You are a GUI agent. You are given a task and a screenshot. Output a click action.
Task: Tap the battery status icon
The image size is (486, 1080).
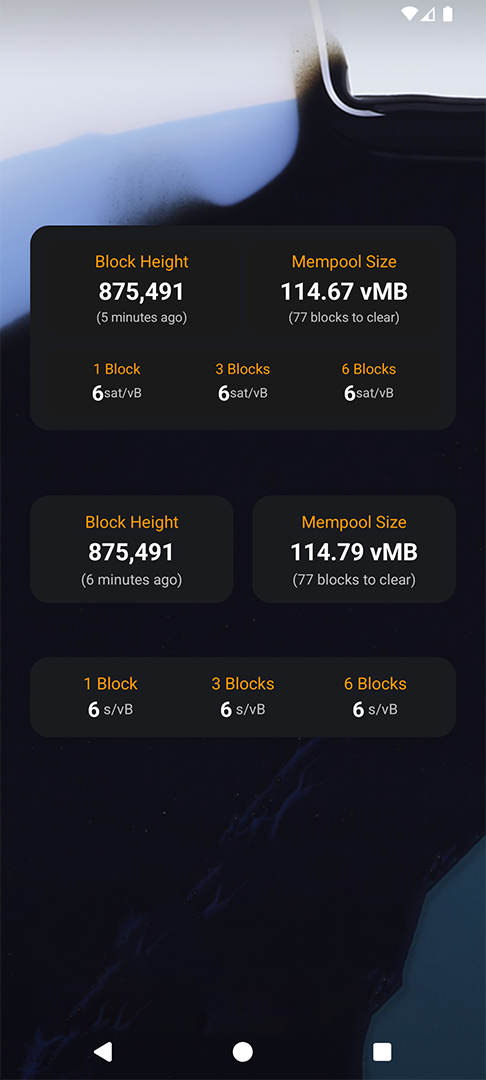[448, 13]
